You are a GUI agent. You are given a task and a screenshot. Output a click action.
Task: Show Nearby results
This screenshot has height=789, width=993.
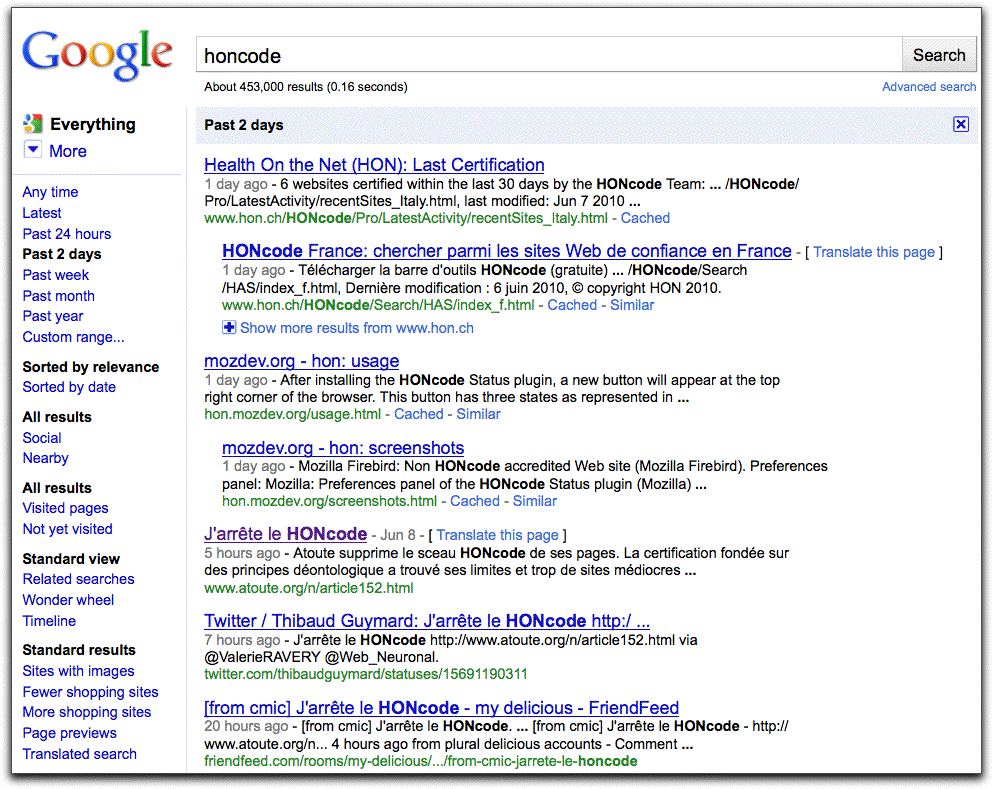click(46, 458)
